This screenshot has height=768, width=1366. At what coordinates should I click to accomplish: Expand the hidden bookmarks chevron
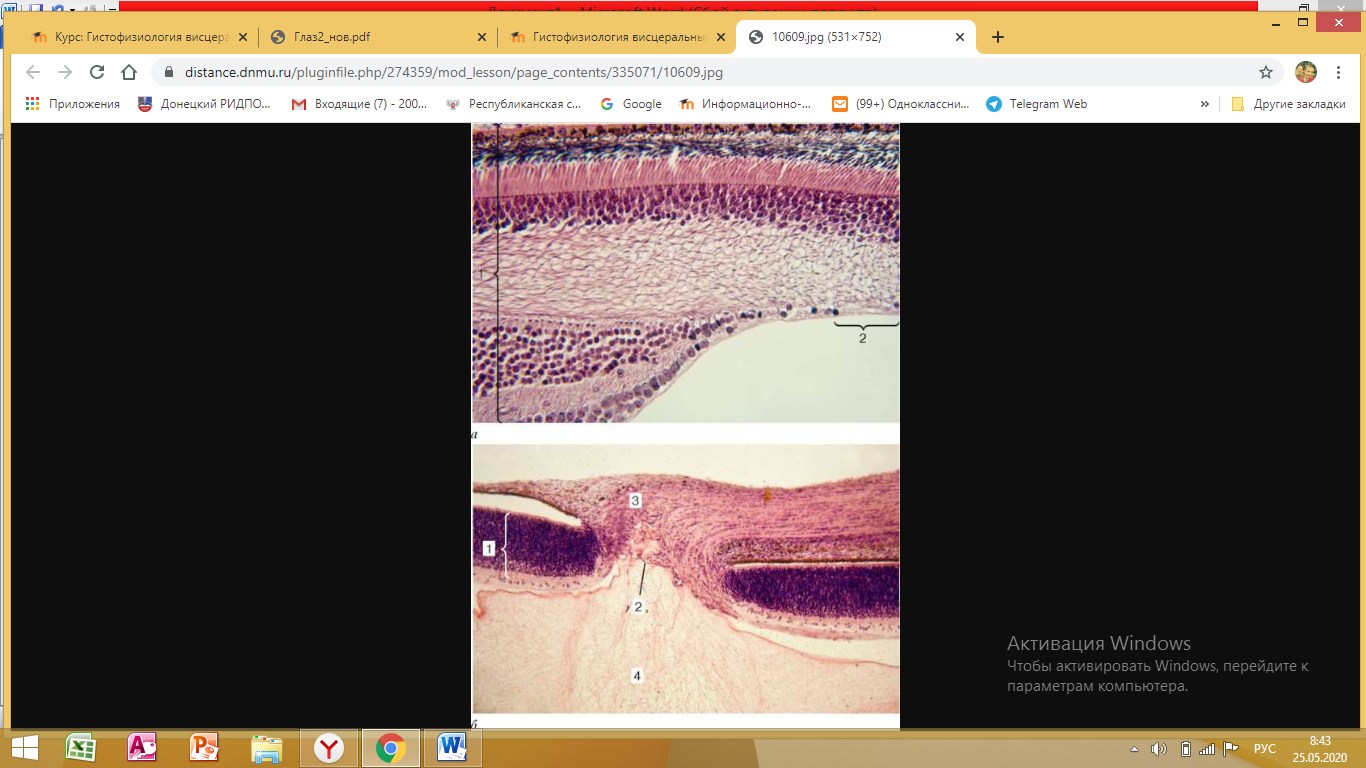pyautogui.click(x=1205, y=104)
